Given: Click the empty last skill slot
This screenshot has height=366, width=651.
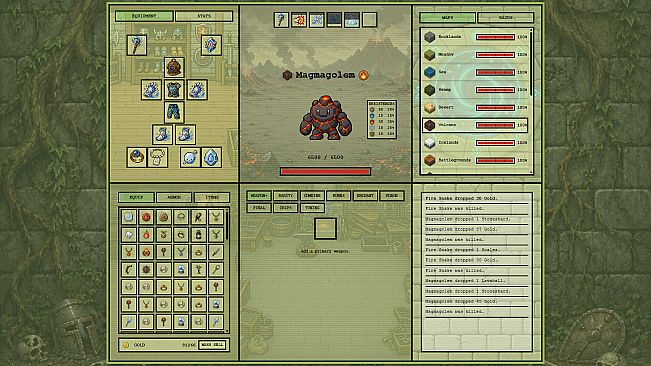Looking at the screenshot, I should (369, 20).
